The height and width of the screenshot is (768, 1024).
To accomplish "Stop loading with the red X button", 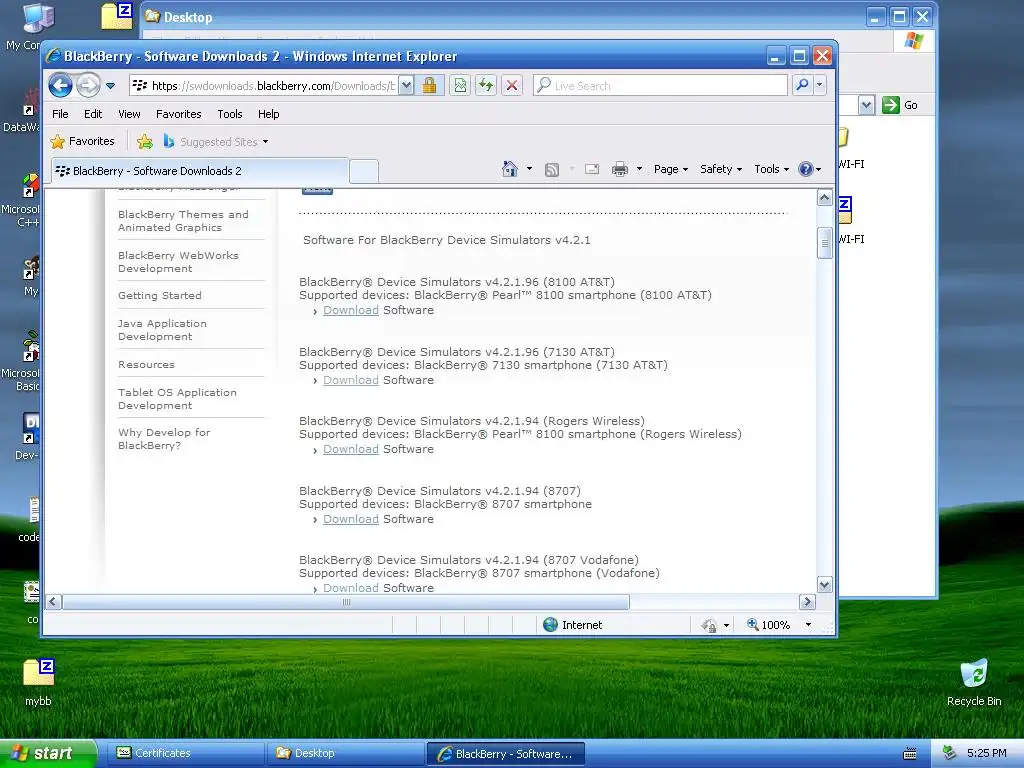I will tap(512, 86).
